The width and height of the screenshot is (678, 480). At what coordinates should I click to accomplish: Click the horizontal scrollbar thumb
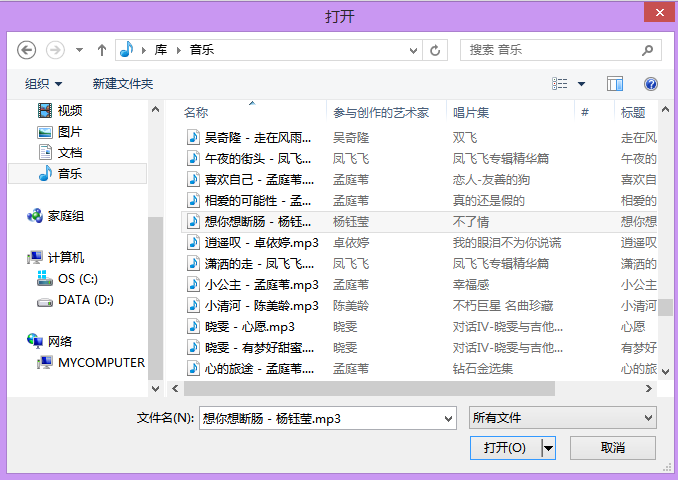[369, 389]
